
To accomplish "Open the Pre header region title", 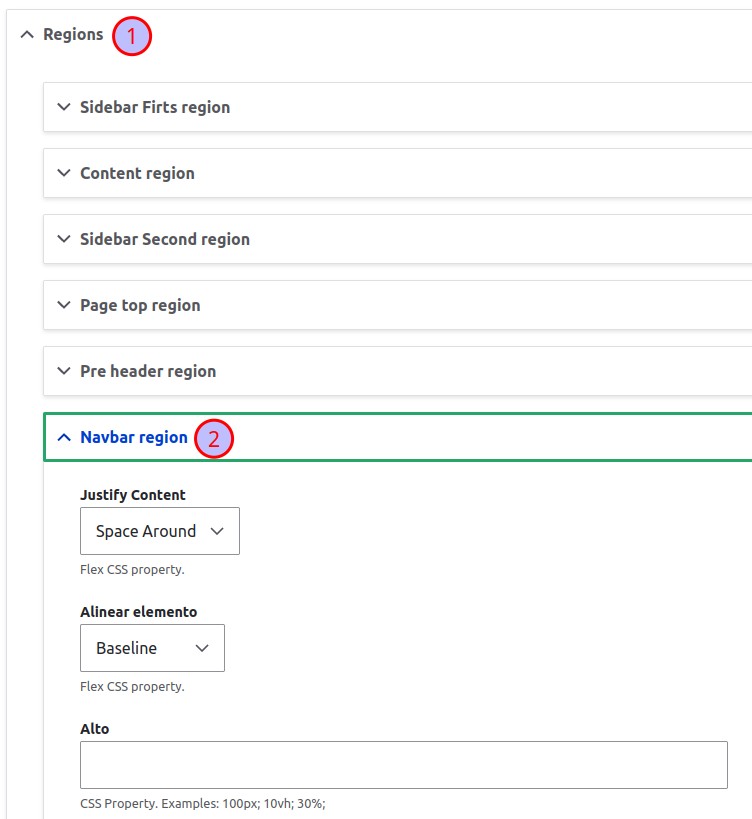I will click(148, 371).
